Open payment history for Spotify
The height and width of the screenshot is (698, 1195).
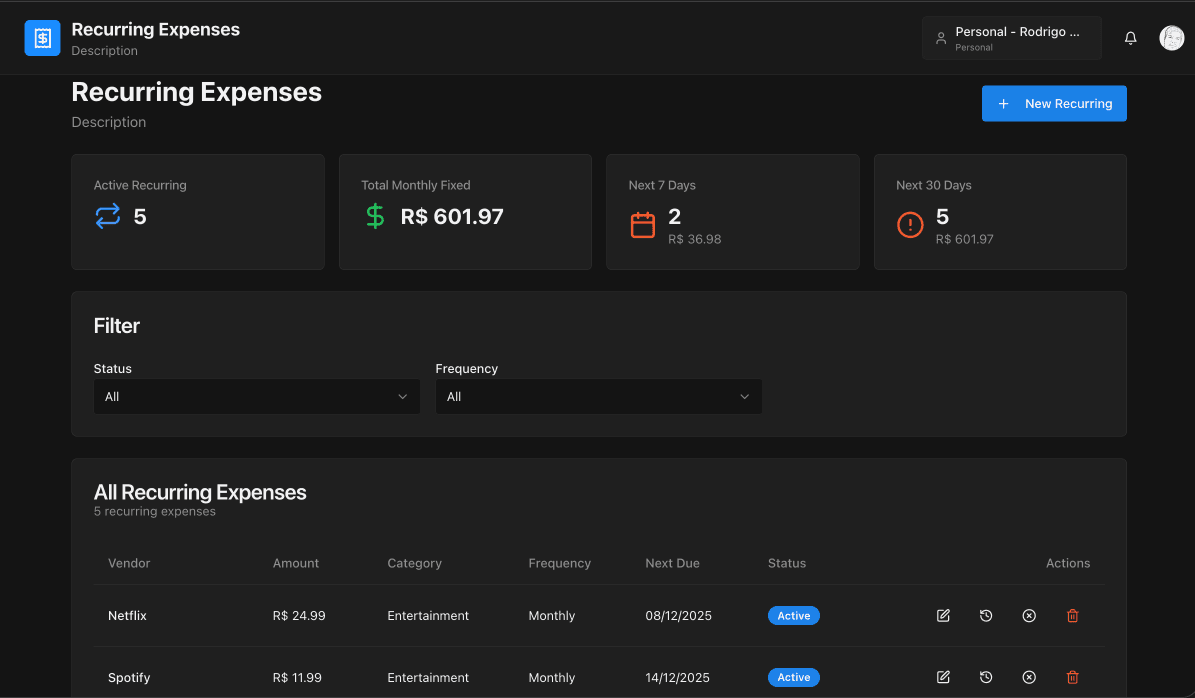click(x=986, y=677)
